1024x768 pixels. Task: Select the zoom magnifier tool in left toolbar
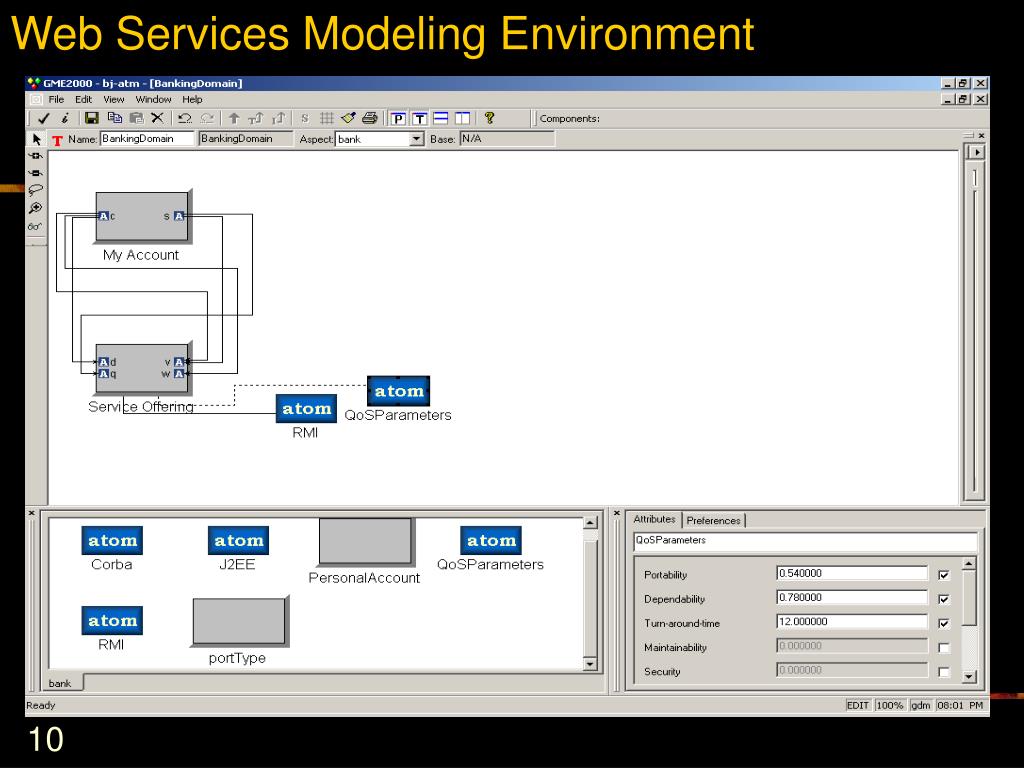pos(36,208)
